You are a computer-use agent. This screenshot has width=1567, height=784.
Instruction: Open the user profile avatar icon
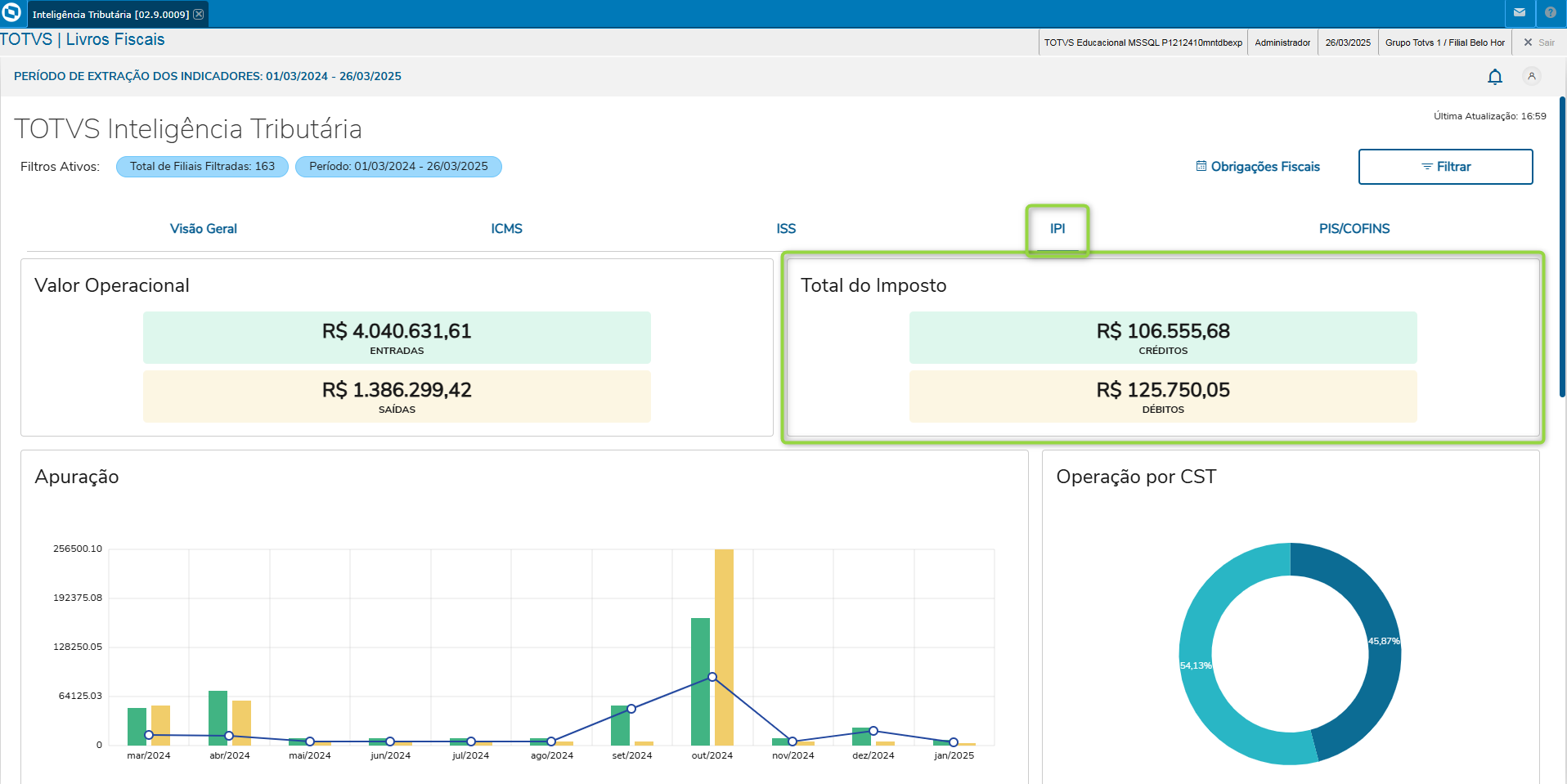(1532, 76)
